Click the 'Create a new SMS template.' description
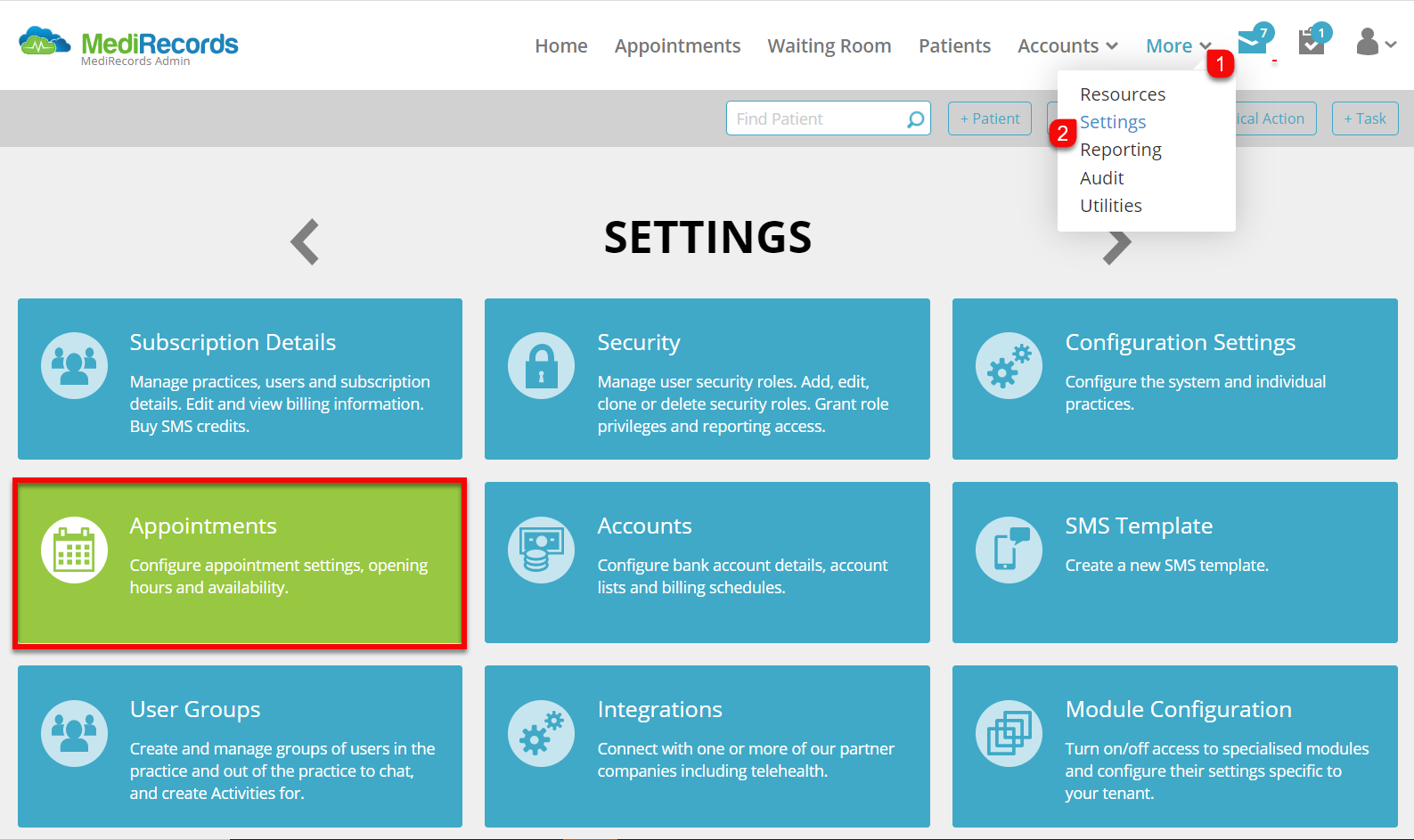 click(1166, 566)
